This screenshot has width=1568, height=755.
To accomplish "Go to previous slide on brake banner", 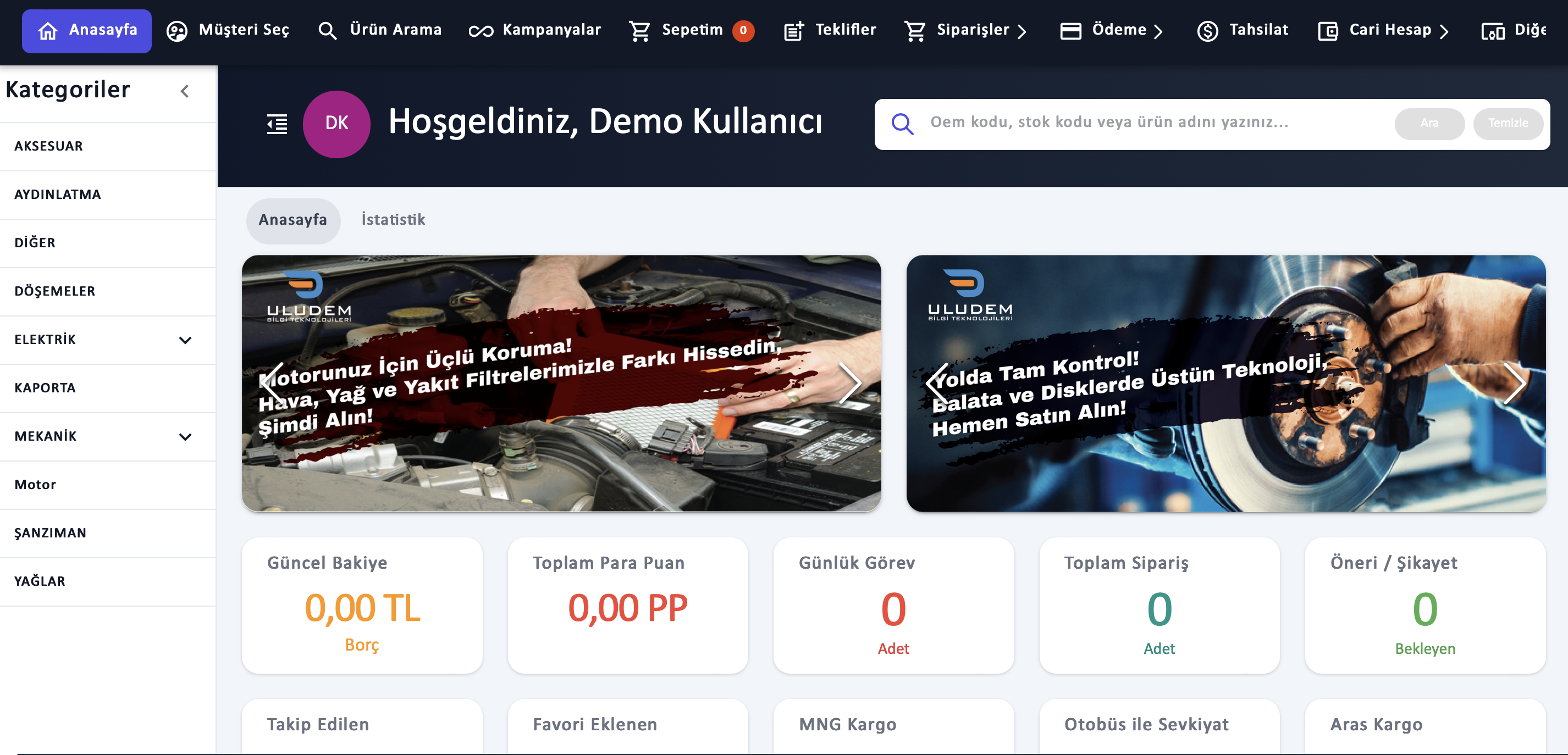I will click(937, 384).
